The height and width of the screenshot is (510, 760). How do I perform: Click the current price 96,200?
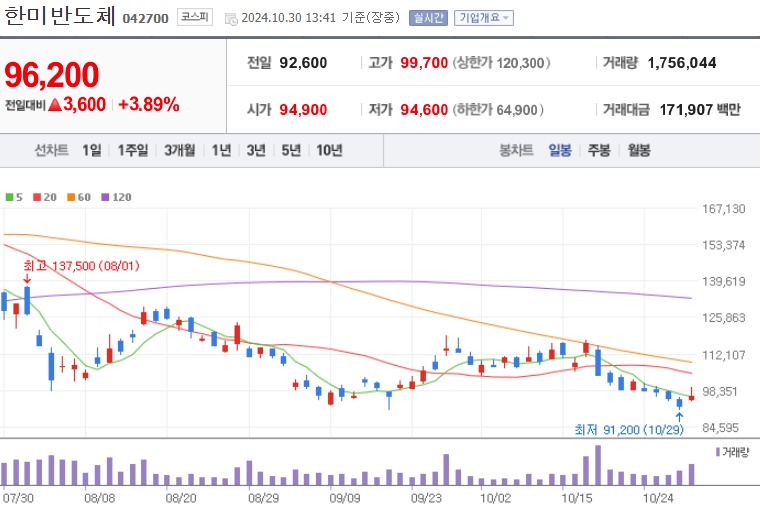(x=52, y=75)
